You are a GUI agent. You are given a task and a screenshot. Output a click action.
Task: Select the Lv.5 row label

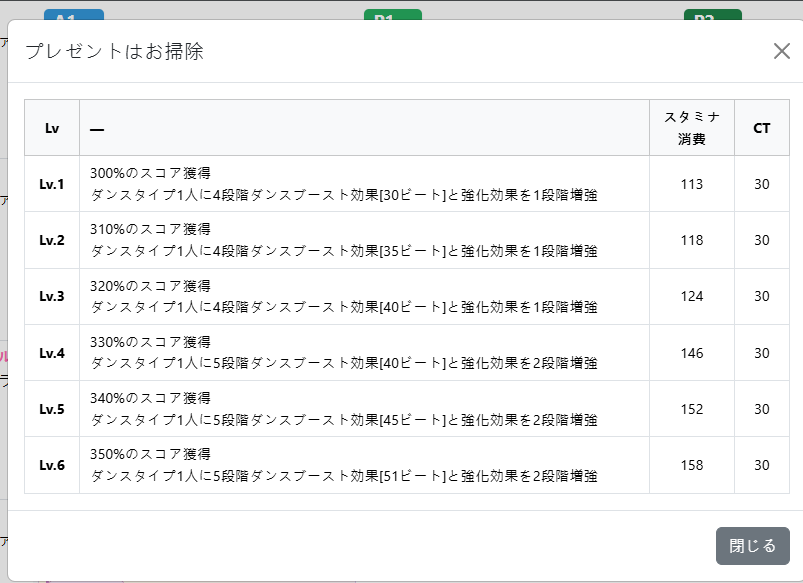(x=52, y=409)
